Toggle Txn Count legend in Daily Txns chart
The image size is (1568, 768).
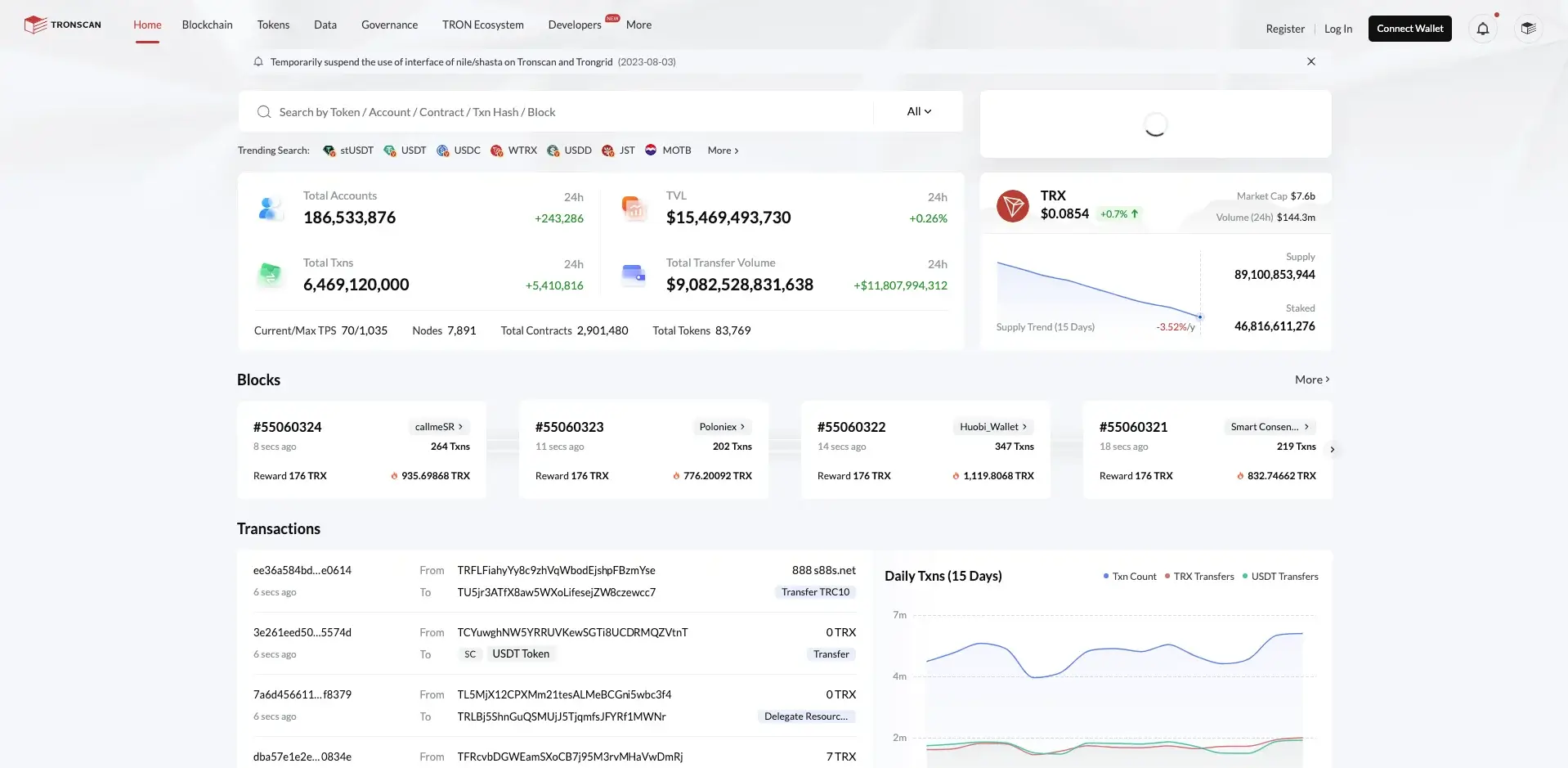(x=1130, y=577)
